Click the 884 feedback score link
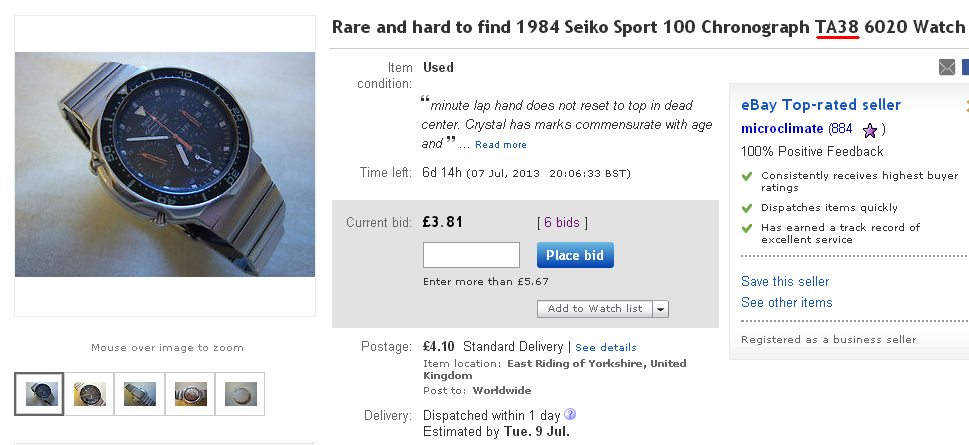The height and width of the screenshot is (445, 969). click(x=841, y=129)
